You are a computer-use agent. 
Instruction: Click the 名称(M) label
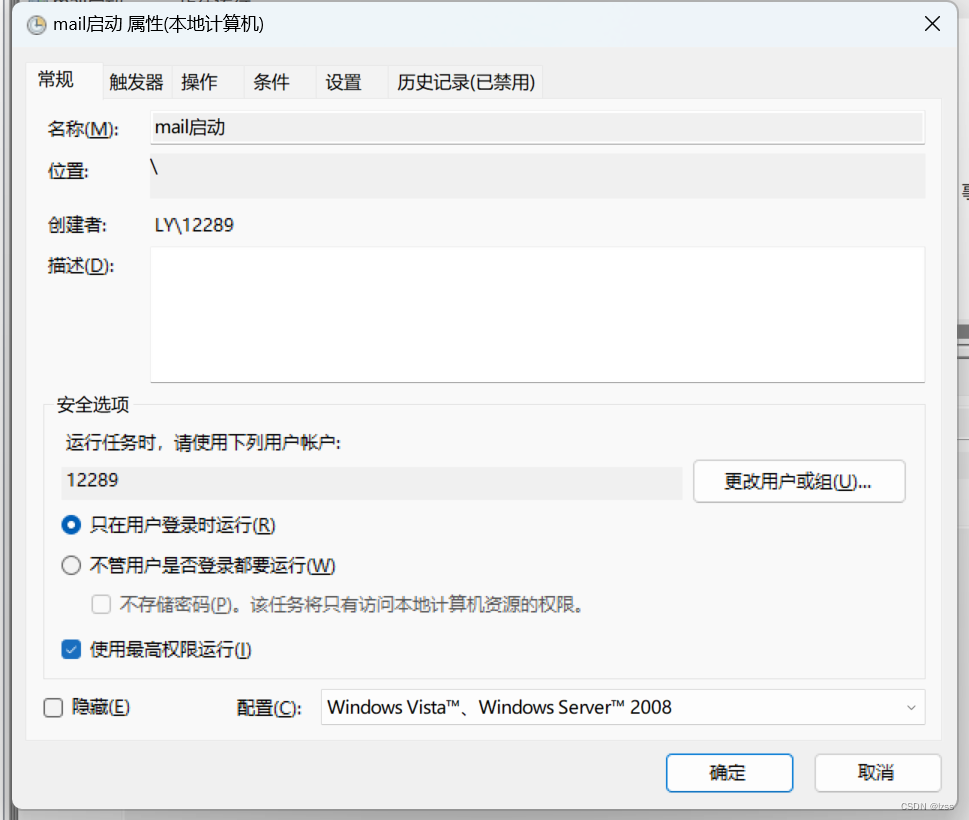click(83, 129)
